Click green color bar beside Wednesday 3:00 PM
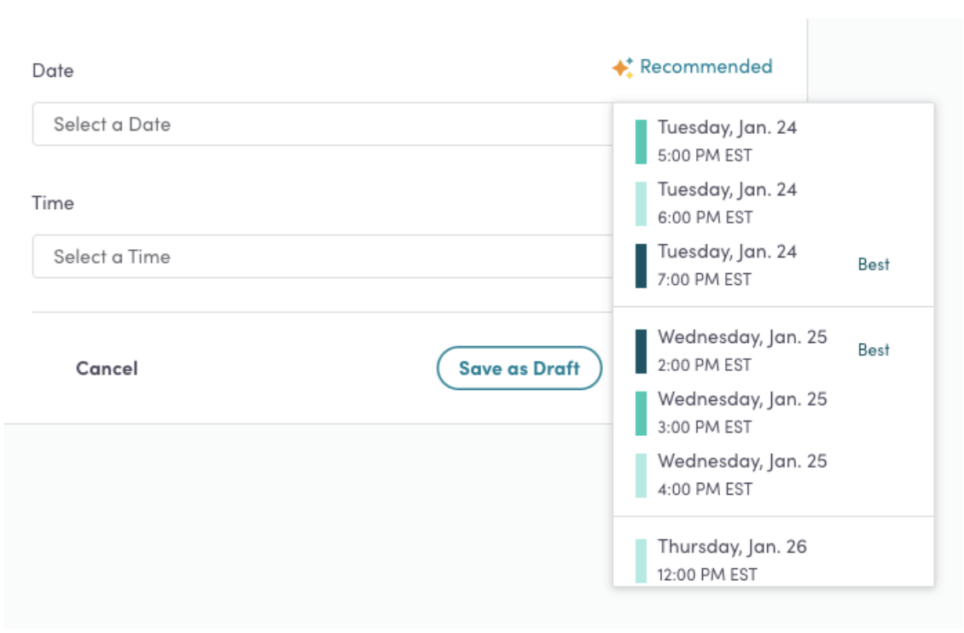The width and height of the screenshot is (964, 633). 641,413
